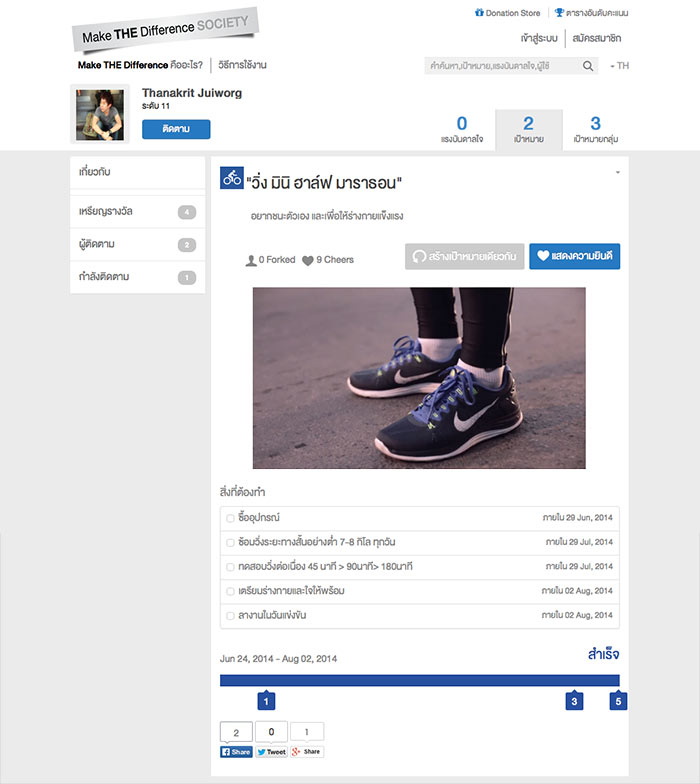Click the Facebook Share button
The height and width of the screenshot is (784, 700).
tap(236, 752)
